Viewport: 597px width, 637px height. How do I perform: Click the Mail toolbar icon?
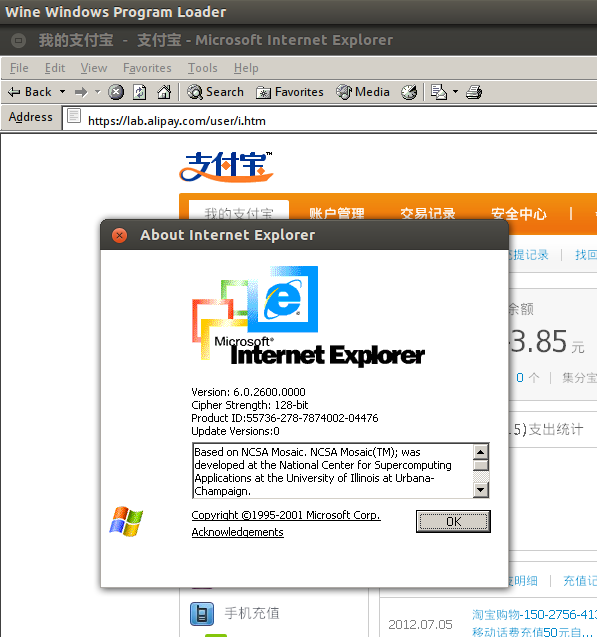(439, 92)
